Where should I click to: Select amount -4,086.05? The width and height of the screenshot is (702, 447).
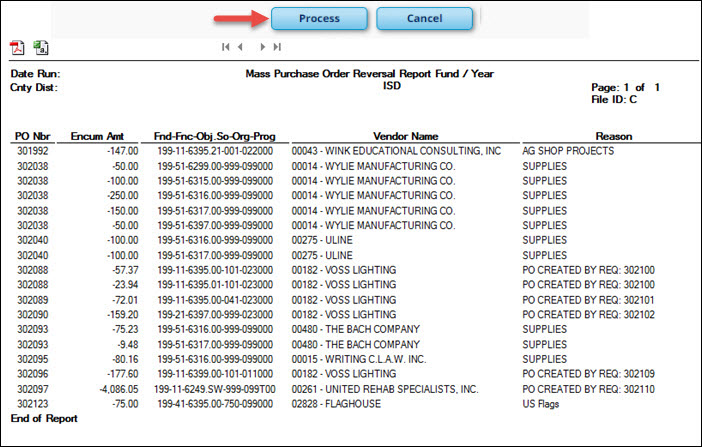(119, 389)
